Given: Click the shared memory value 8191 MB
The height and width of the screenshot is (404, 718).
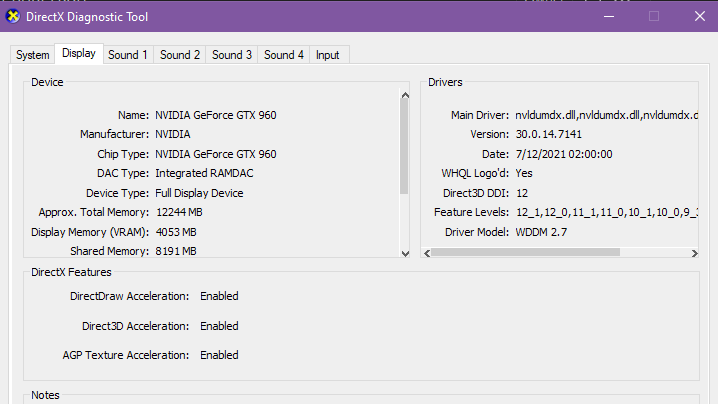Looking at the screenshot, I should click(x=176, y=251).
